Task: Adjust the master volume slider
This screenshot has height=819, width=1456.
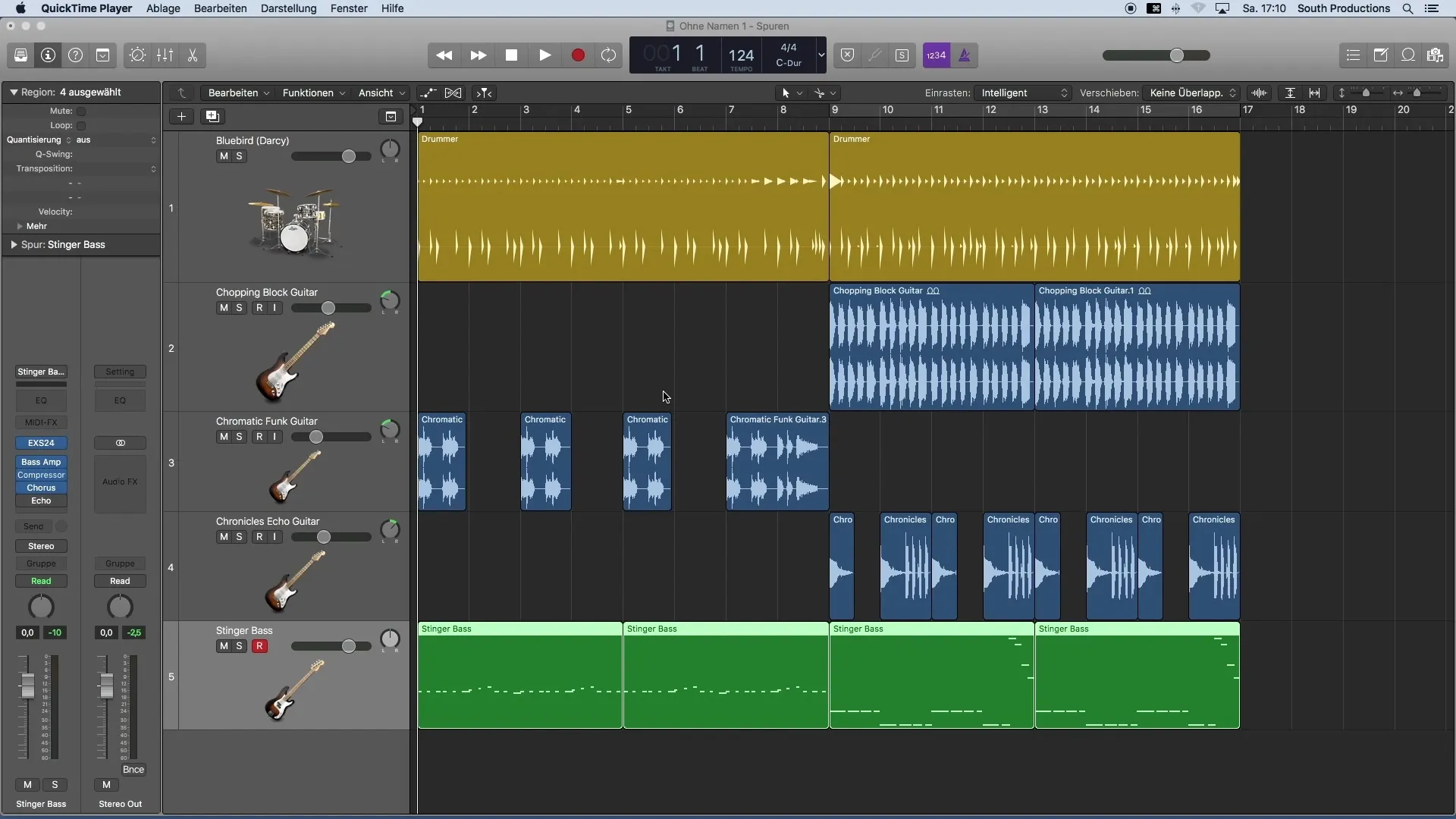Action: click(x=1156, y=55)
